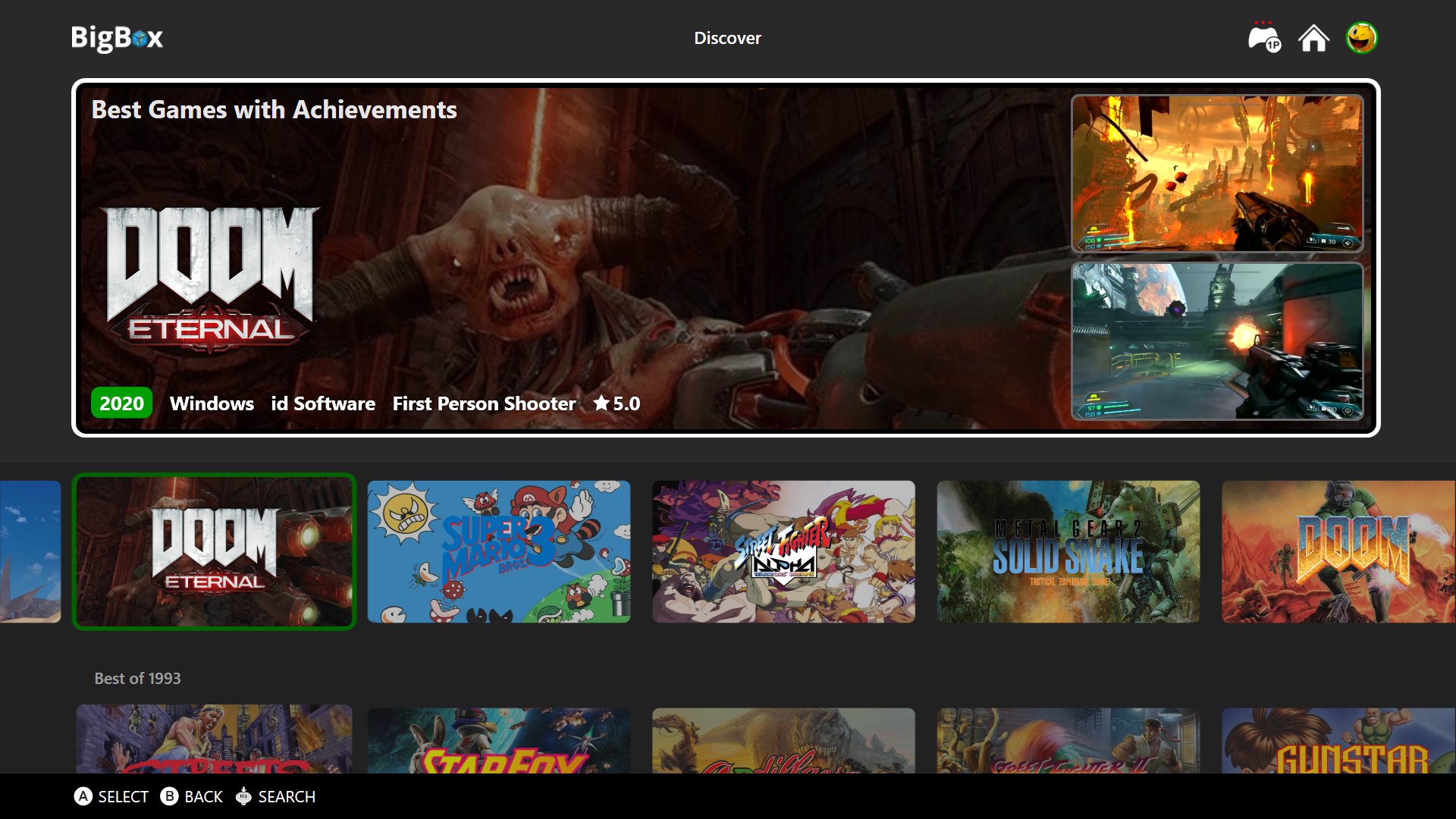This screenshot has width=1456, height=819.
Task: Click the BigBox logo
Action: (x=117, y=38)
